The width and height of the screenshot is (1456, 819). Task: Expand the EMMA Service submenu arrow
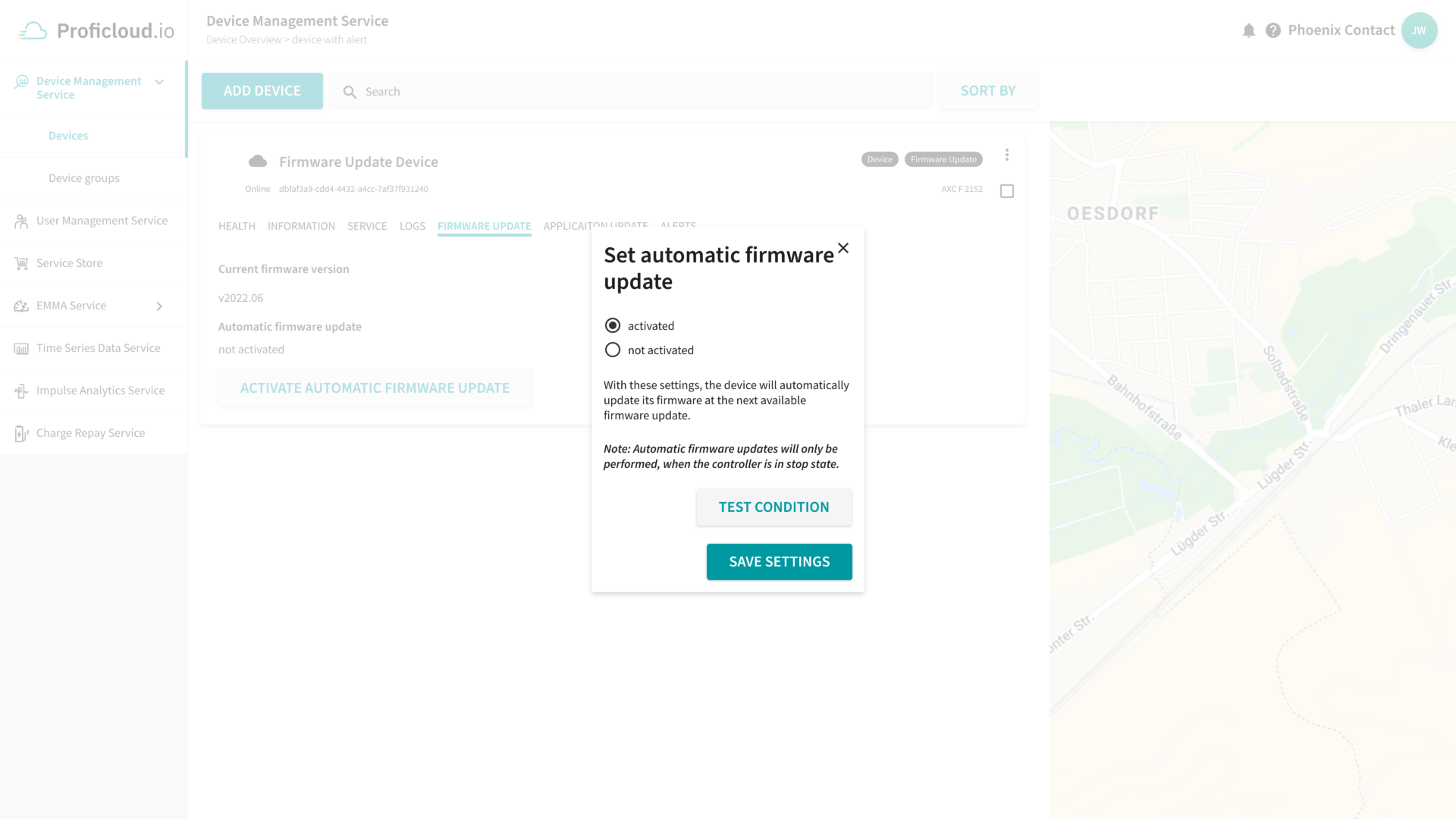159,306
